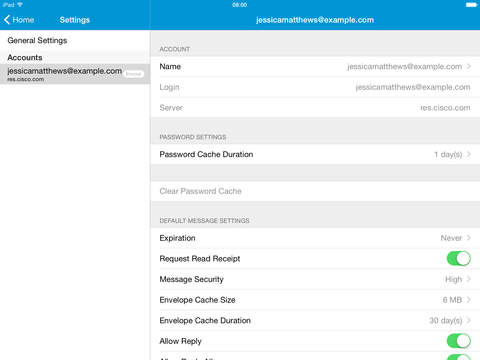Open the Message Security level chooser

315,279
